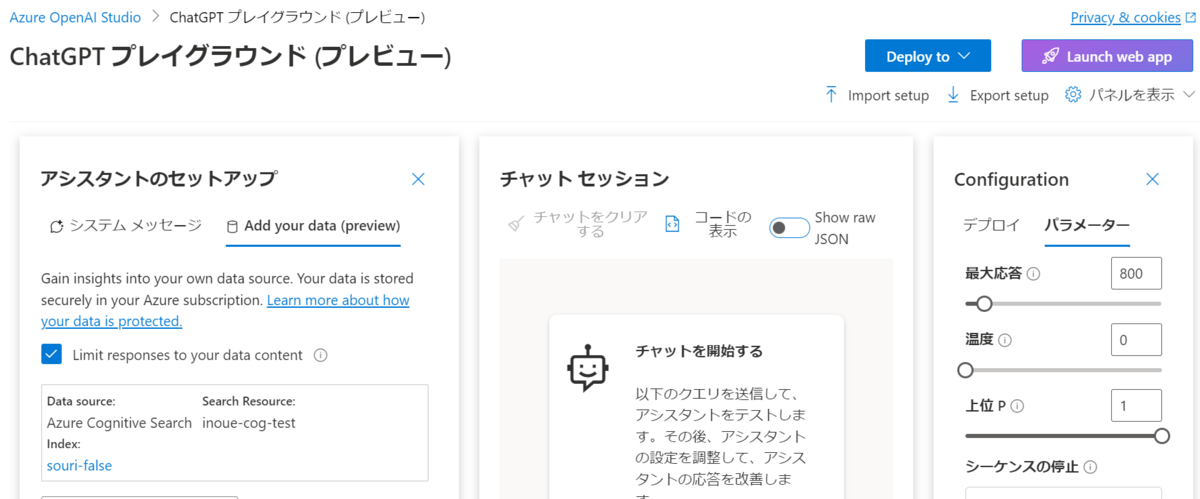Click コードの表示 button

coord(708,224)
